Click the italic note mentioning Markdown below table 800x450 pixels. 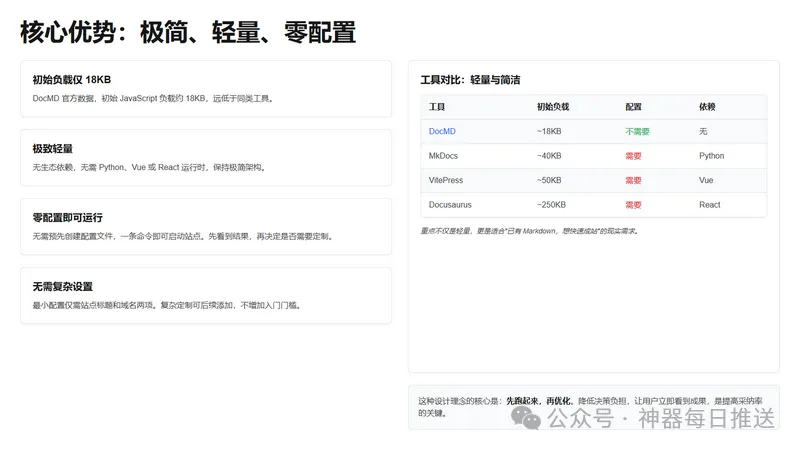(x=530, y=231)
